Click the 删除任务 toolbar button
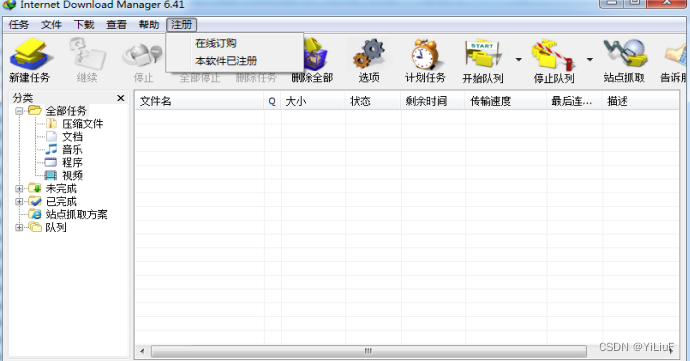690x361 pixels. click(x=256, y=78)
